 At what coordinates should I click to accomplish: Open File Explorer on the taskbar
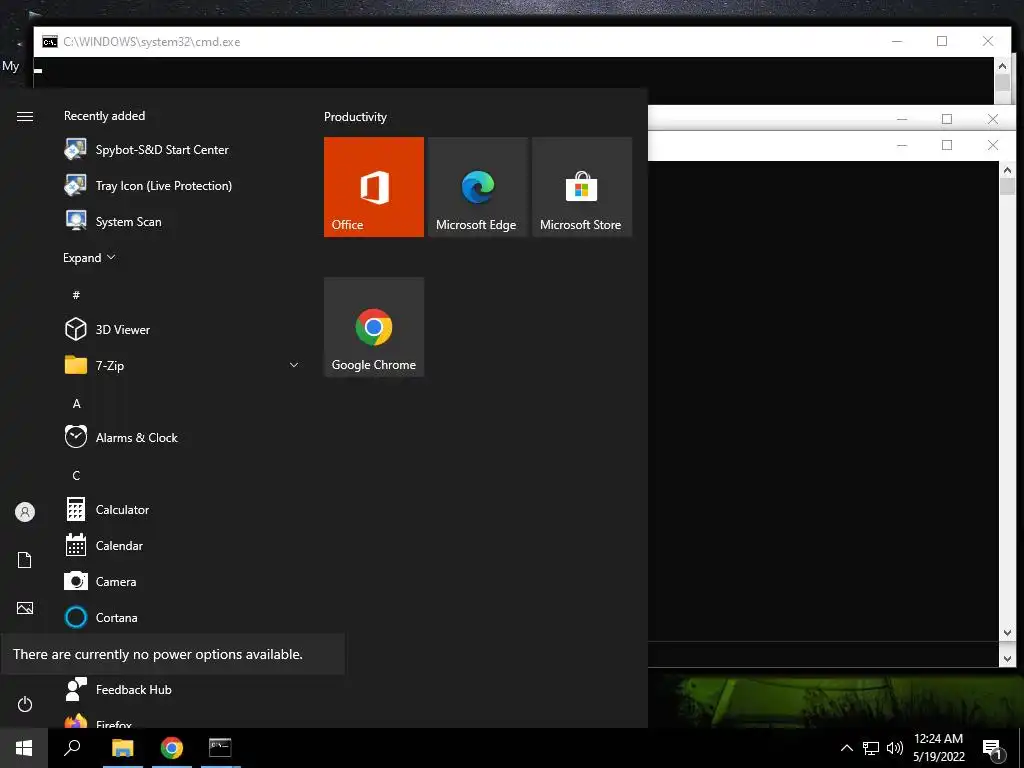tap(123, 748)
